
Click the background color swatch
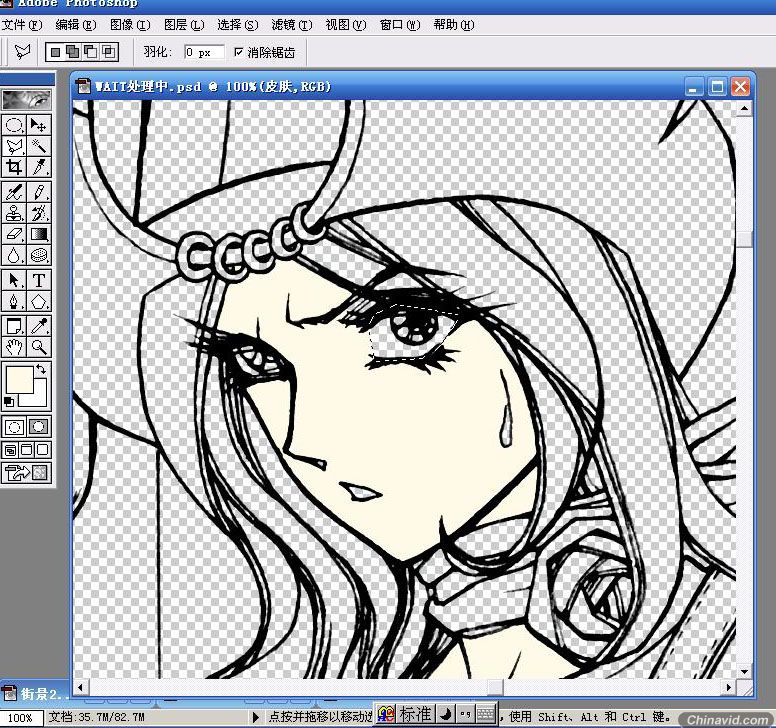click(41, 399)
